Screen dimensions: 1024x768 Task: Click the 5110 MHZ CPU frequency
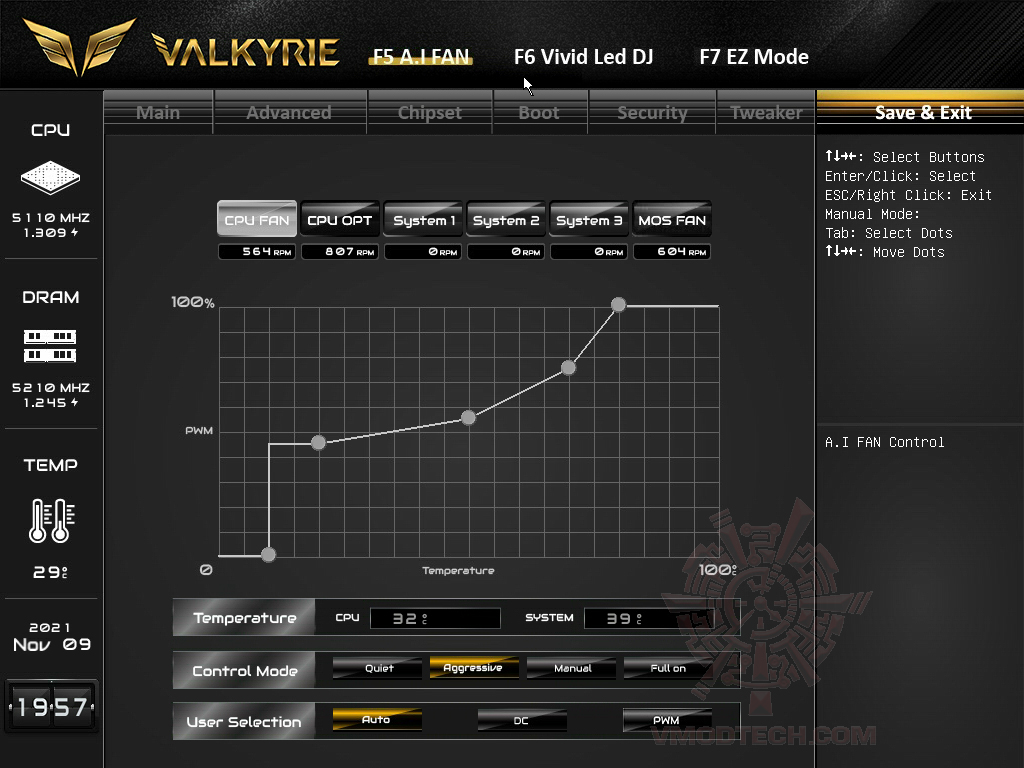(51, 217)
